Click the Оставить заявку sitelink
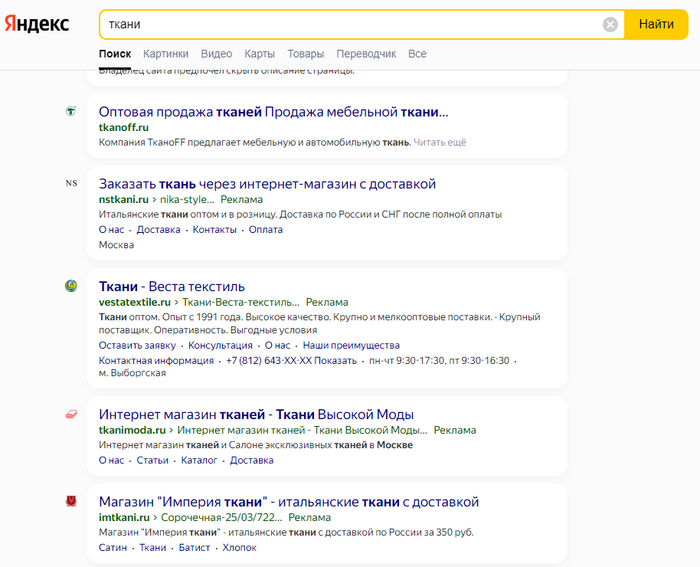This screenshot has width=700, height=567. pyautogui.click(x=137, y=345)
